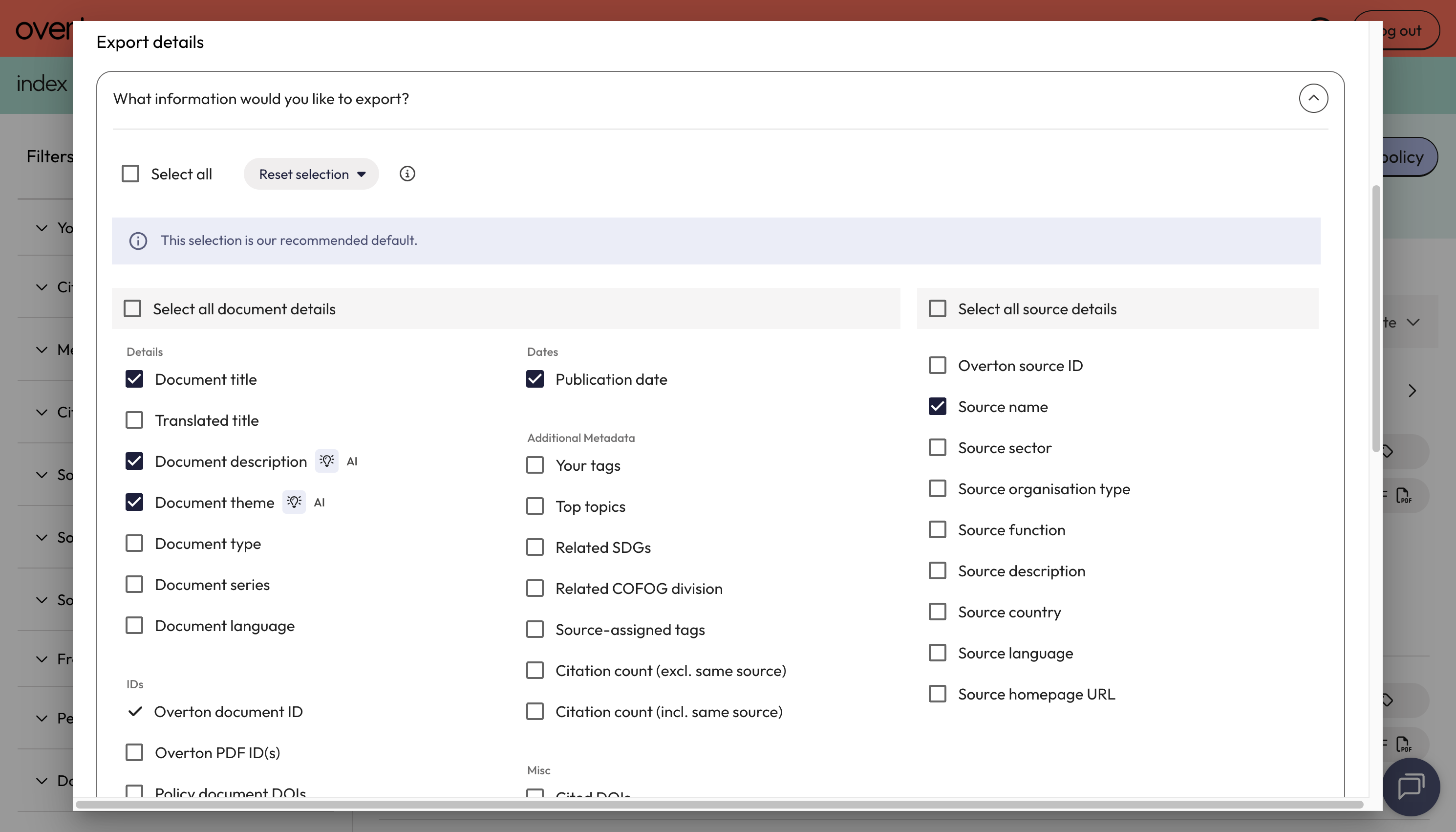Screen dimensions: 1456x832
Task: Open the Reset selection dropdown
Action: [x=311, y=174]
